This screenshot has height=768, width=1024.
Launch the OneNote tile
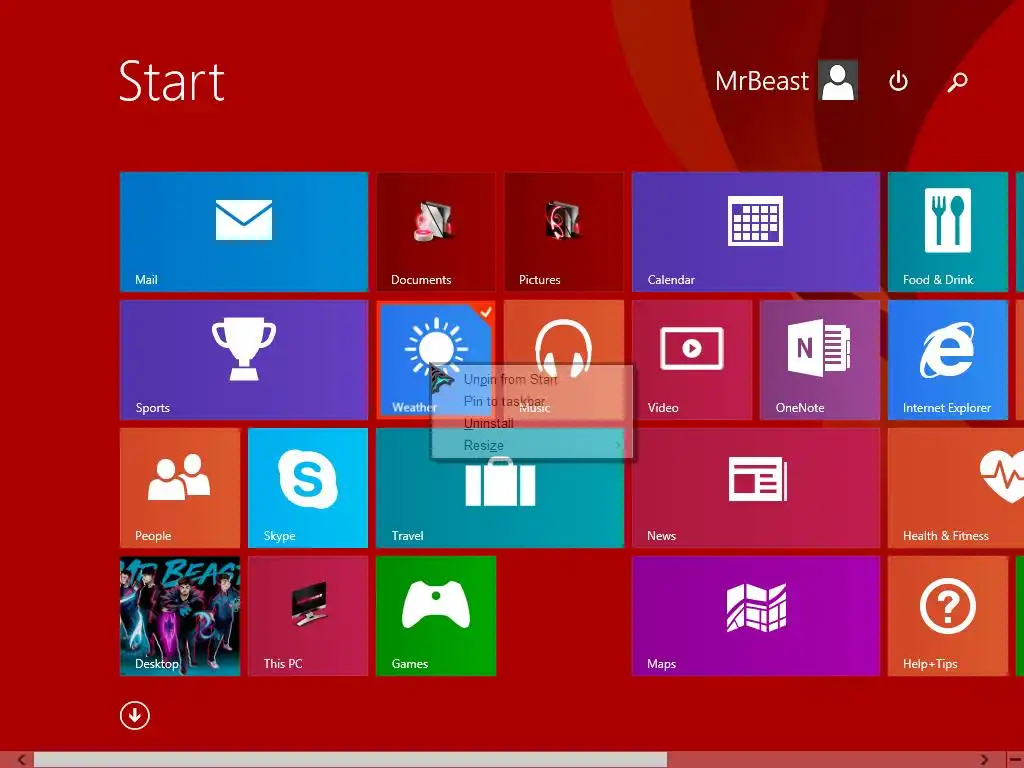tap(820, 359)
